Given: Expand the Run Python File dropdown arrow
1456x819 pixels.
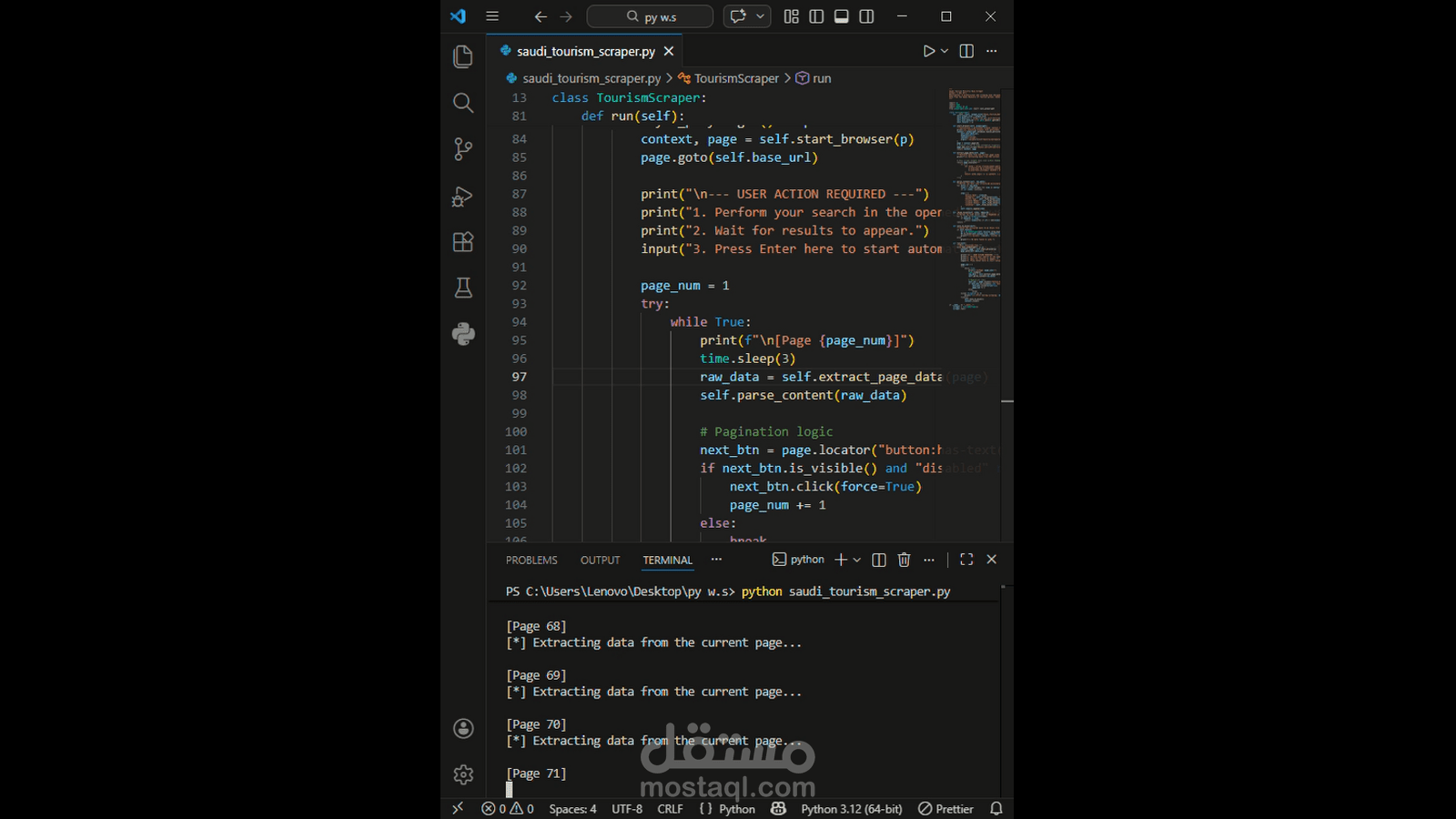Looking at the screenshot, I should pos(942,51).
